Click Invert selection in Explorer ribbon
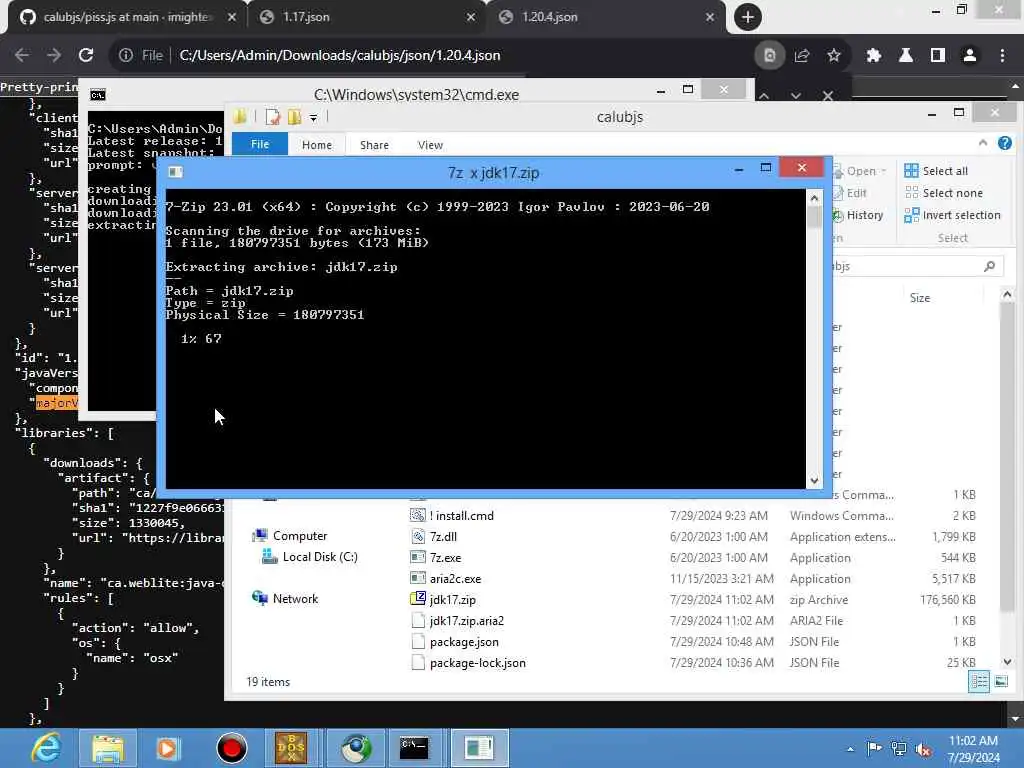Viewport: 1024px width, 768px height. pos(952,215)
